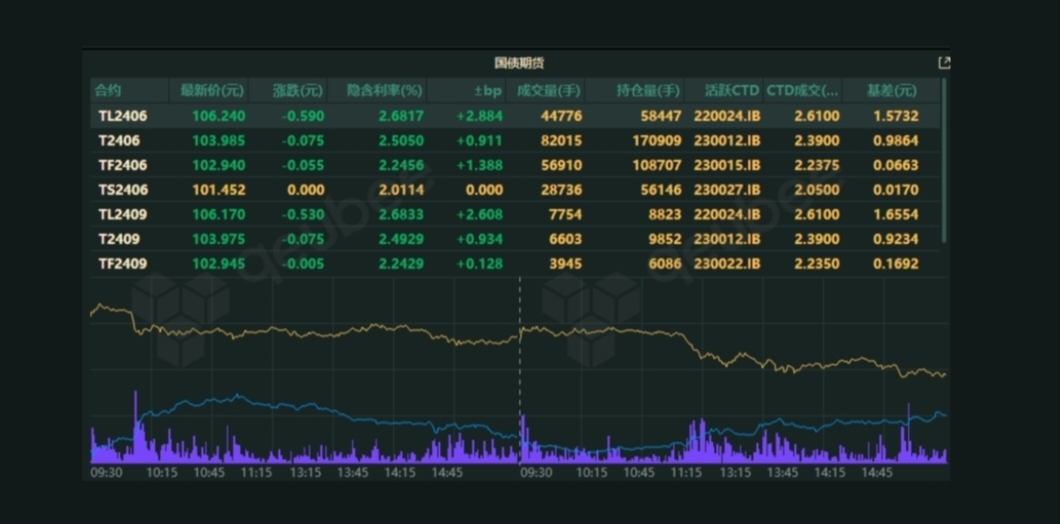Screen dimensions: 1060x524
Task: Choose the TF2406 contract row
Action: 123,165
